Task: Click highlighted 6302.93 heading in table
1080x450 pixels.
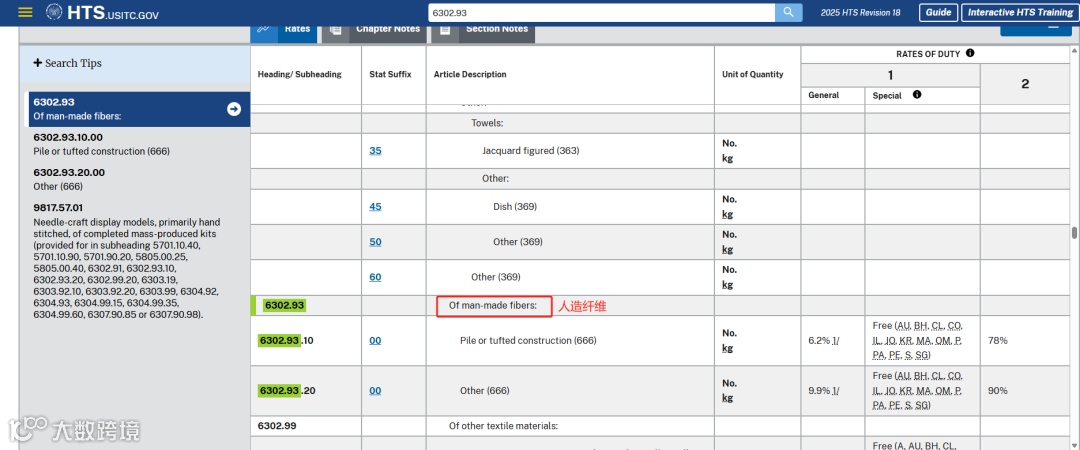Action: [284, 305]
